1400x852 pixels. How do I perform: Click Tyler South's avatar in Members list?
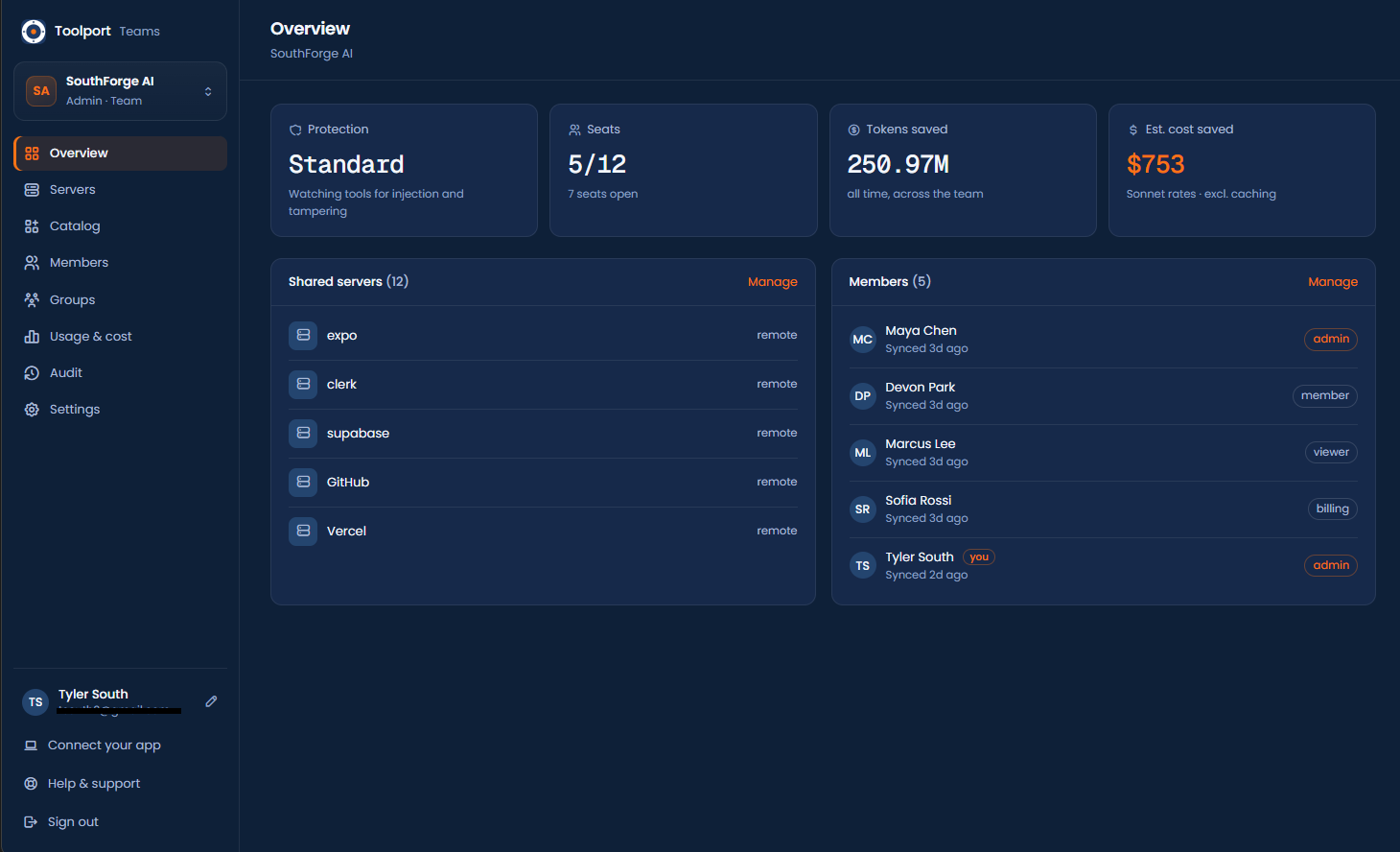[863, 566]
